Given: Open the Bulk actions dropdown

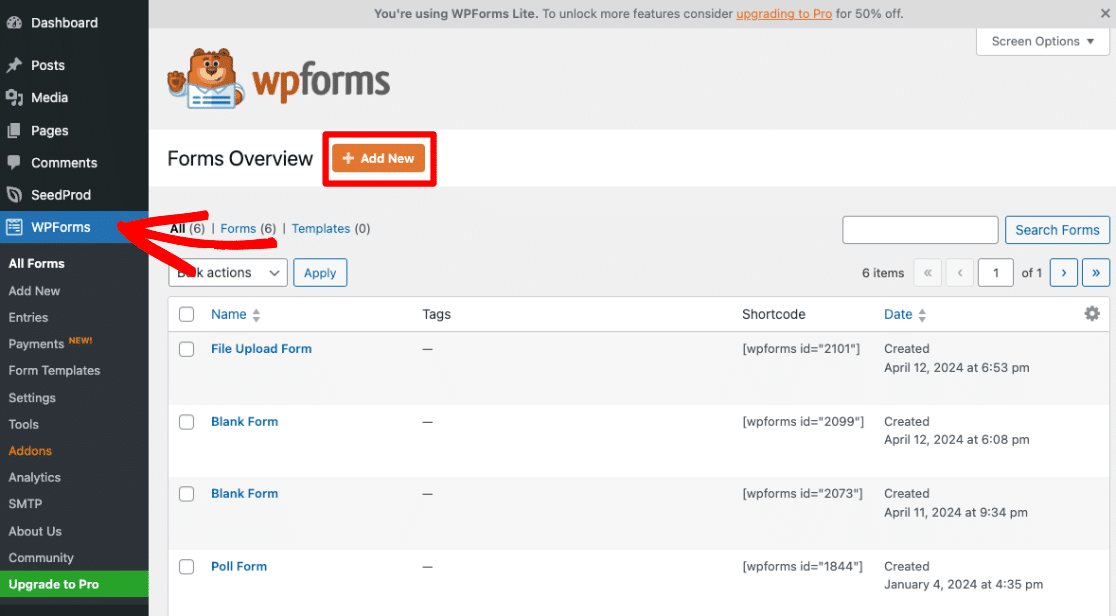Looking at the screenshot, I should pyautogui.click(x=227, y=272).
